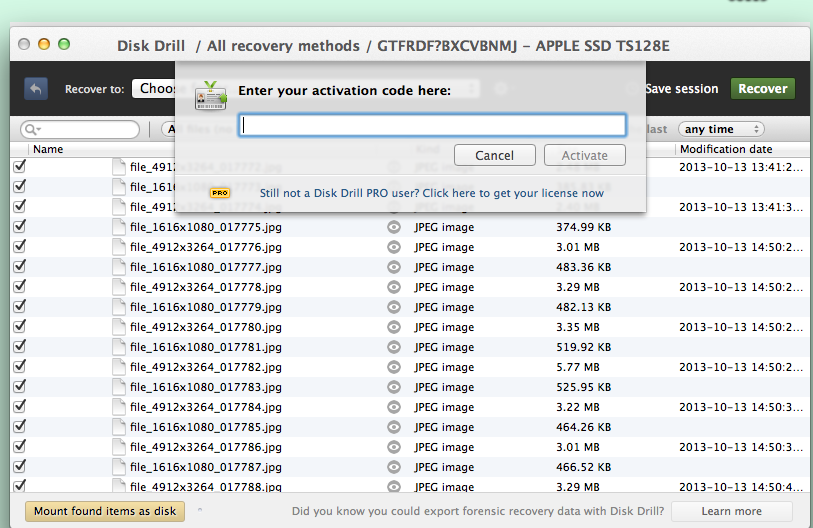Viewport: 813px width, 528px height.
Task: Open the any time date dropdown
Action: click(x=721, y=129)
